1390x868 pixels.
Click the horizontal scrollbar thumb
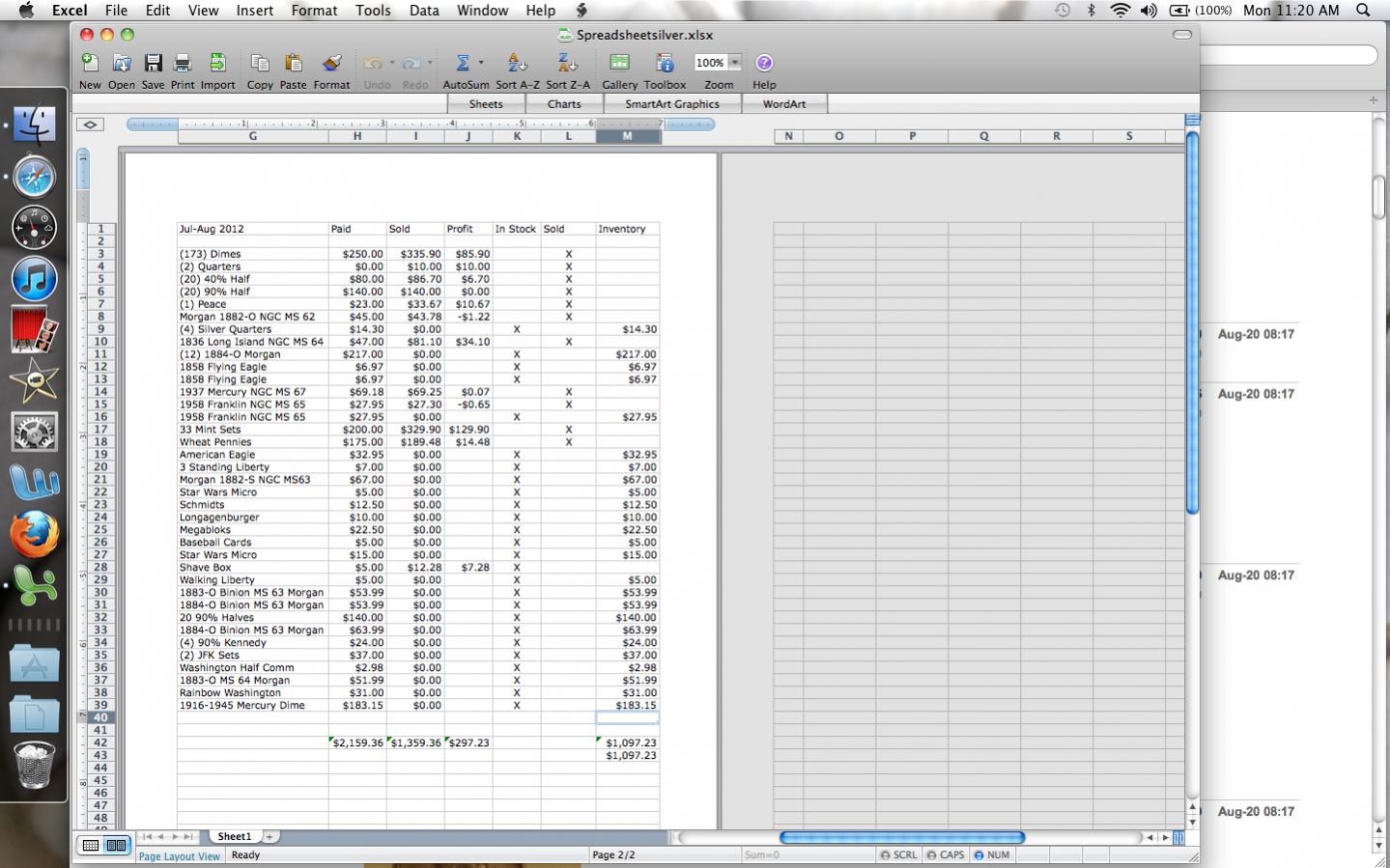point(901,837)
